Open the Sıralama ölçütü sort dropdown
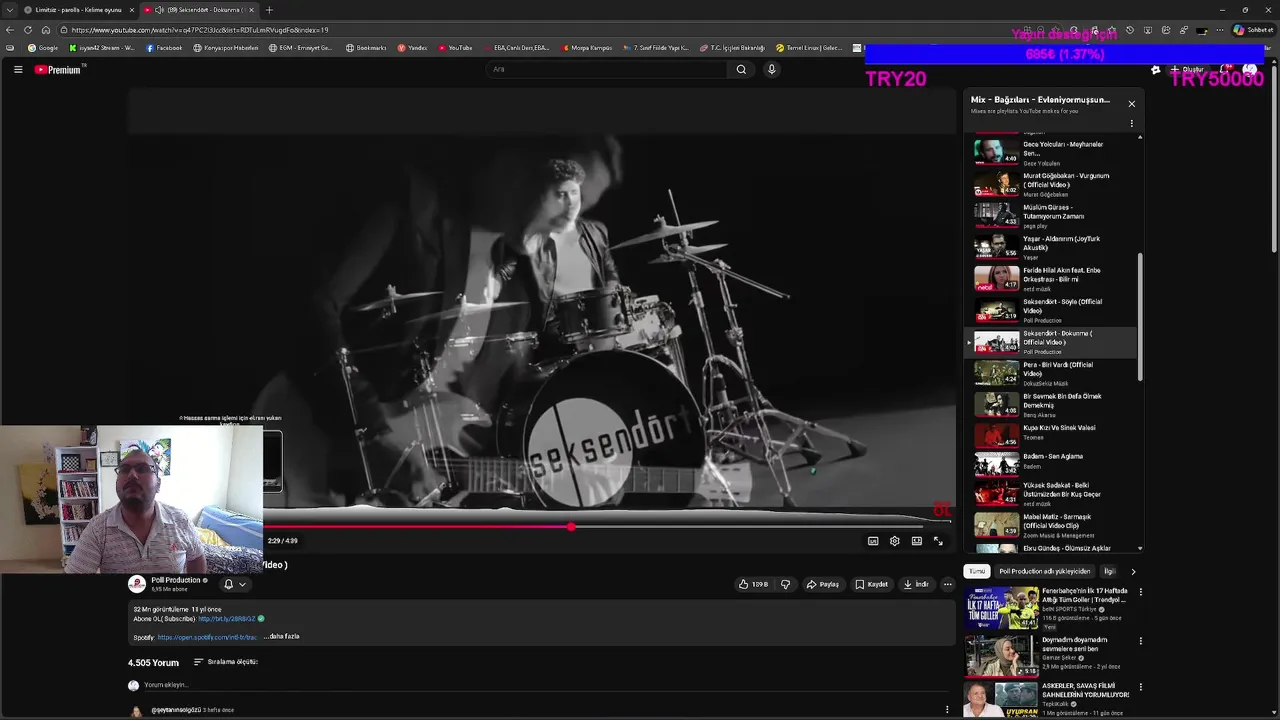 (226, 662)
